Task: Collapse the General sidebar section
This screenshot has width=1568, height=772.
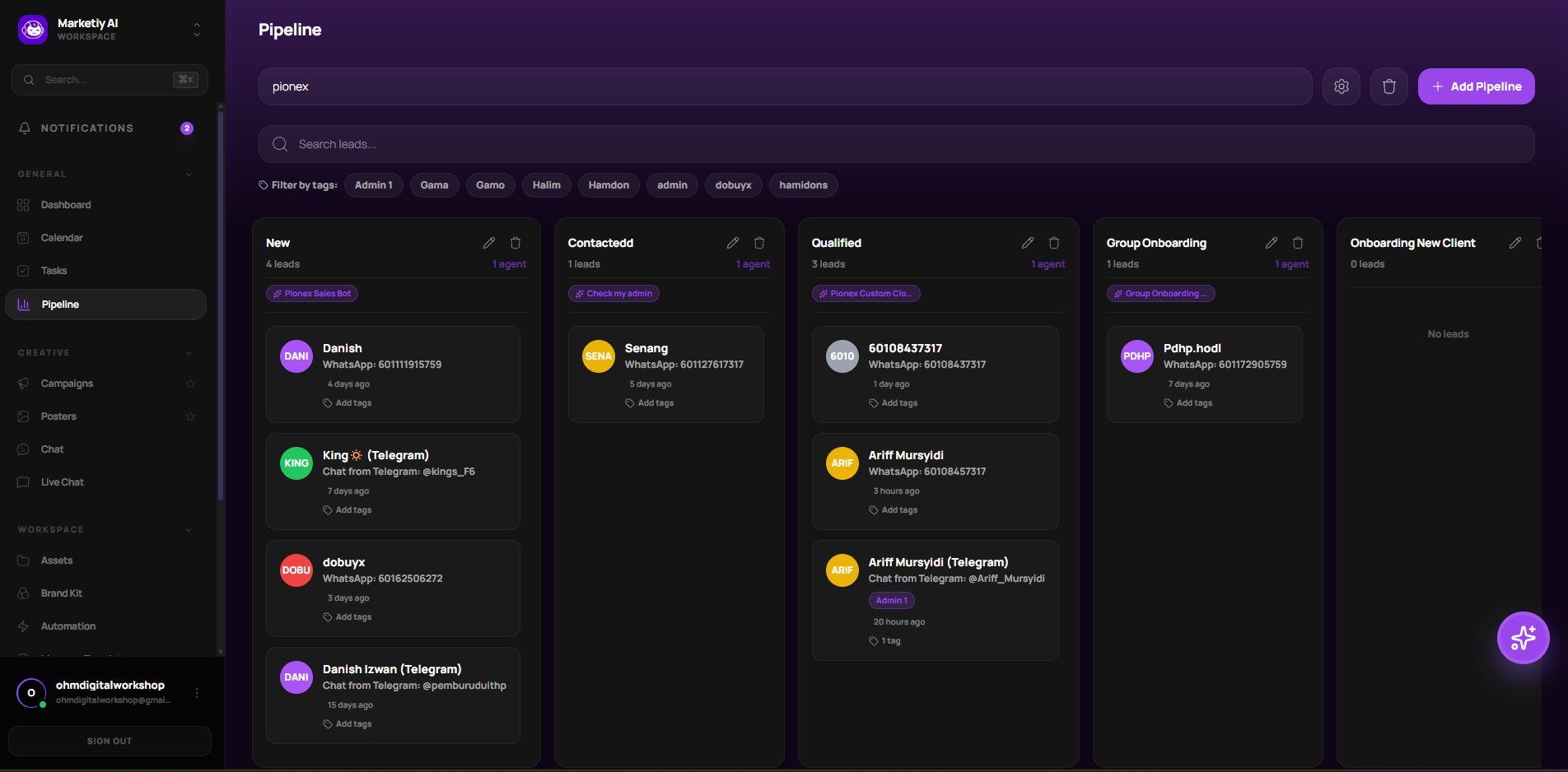Action: (x=189, y=174)
